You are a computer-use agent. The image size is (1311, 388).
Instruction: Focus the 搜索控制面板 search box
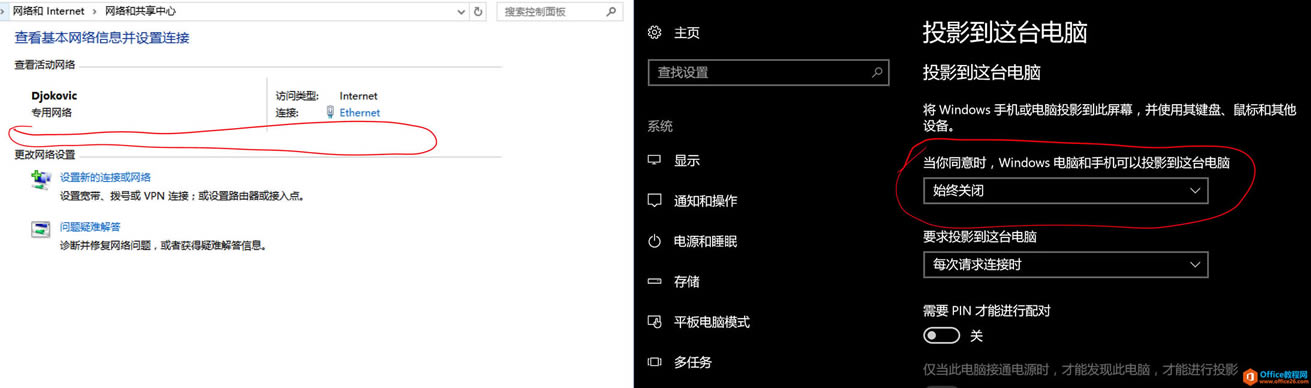560,11
